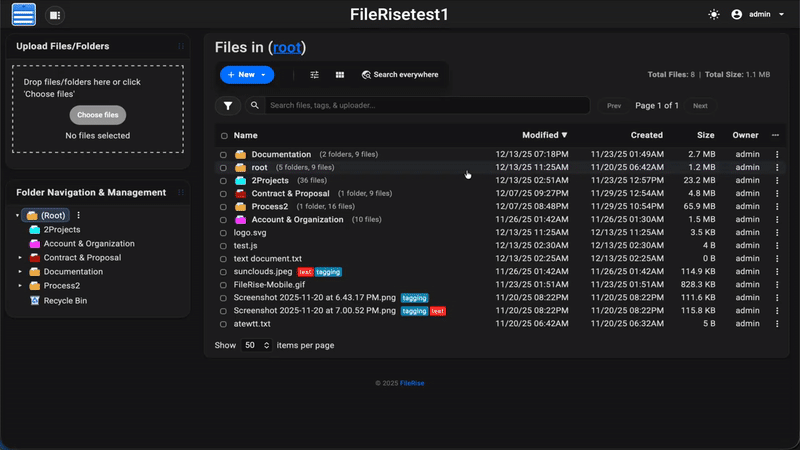Select the root folder row checkbox

point(223,168)
